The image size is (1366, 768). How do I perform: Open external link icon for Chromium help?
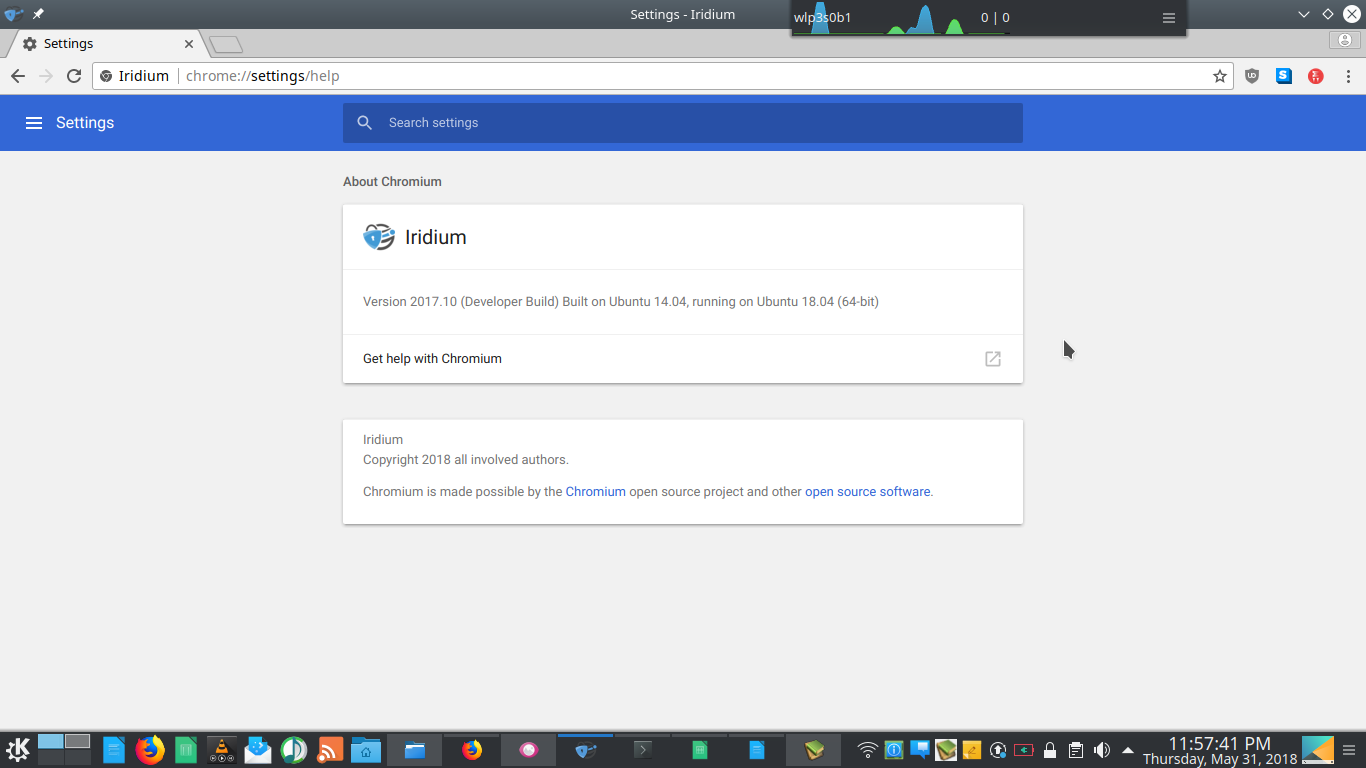tap(993, 359)
